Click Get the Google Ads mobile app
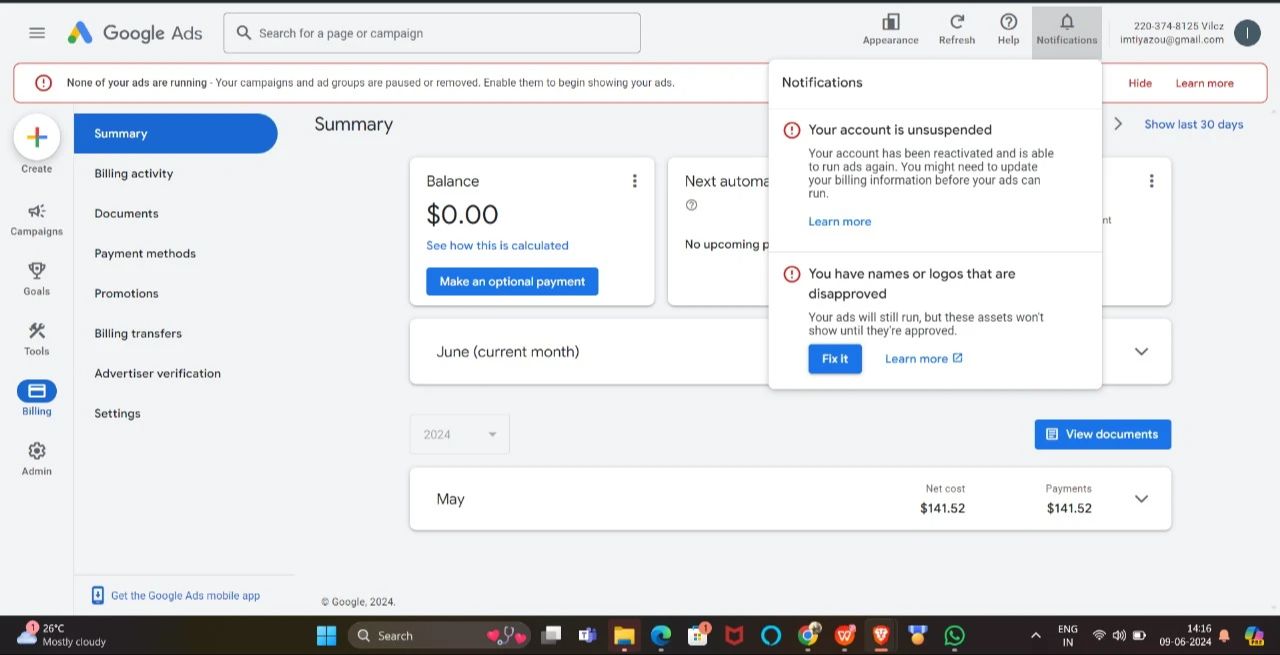This screenshot has height=655, width=1280. 185,595
